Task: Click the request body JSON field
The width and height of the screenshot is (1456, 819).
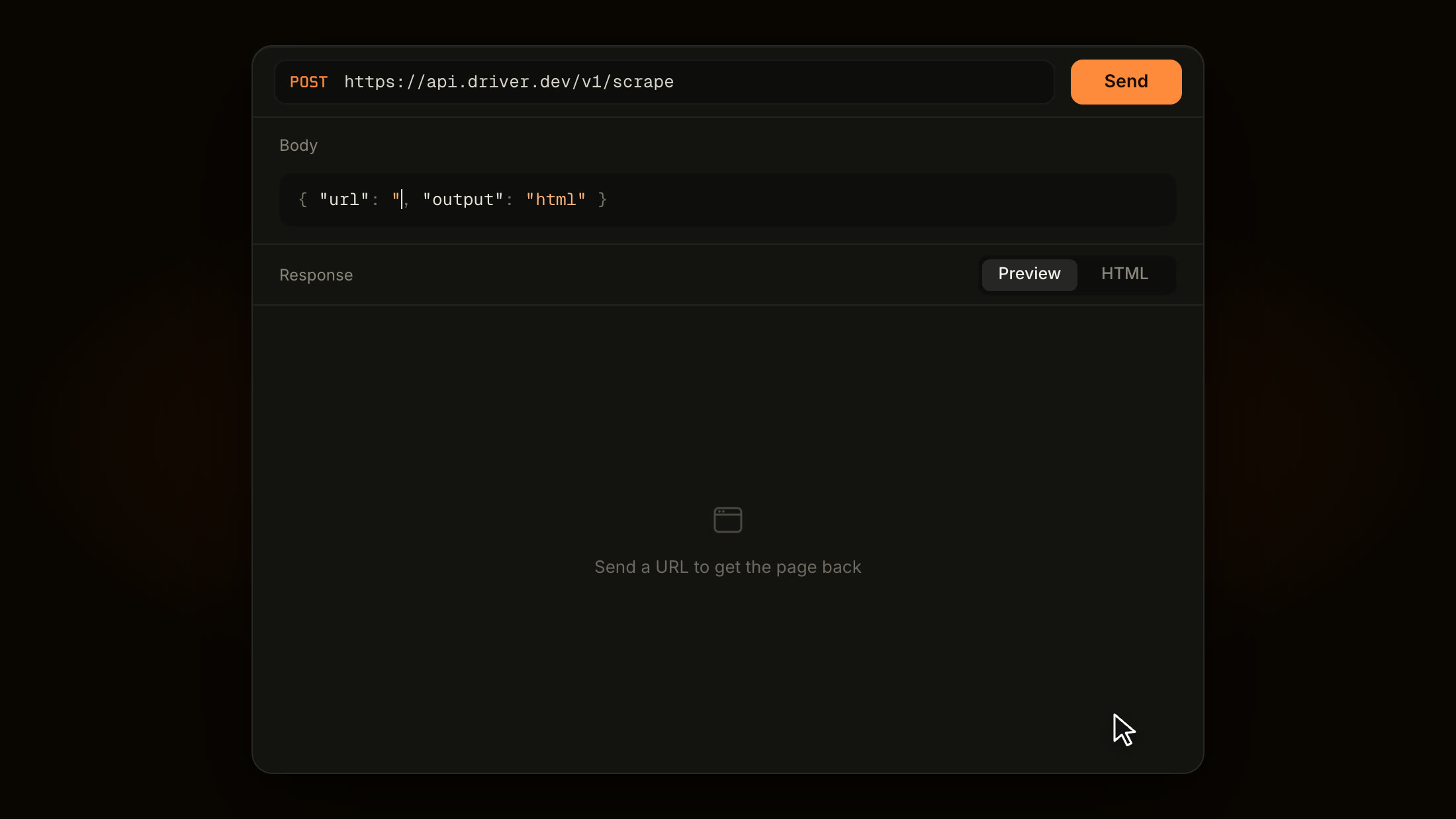Action: tap(727, 200)
